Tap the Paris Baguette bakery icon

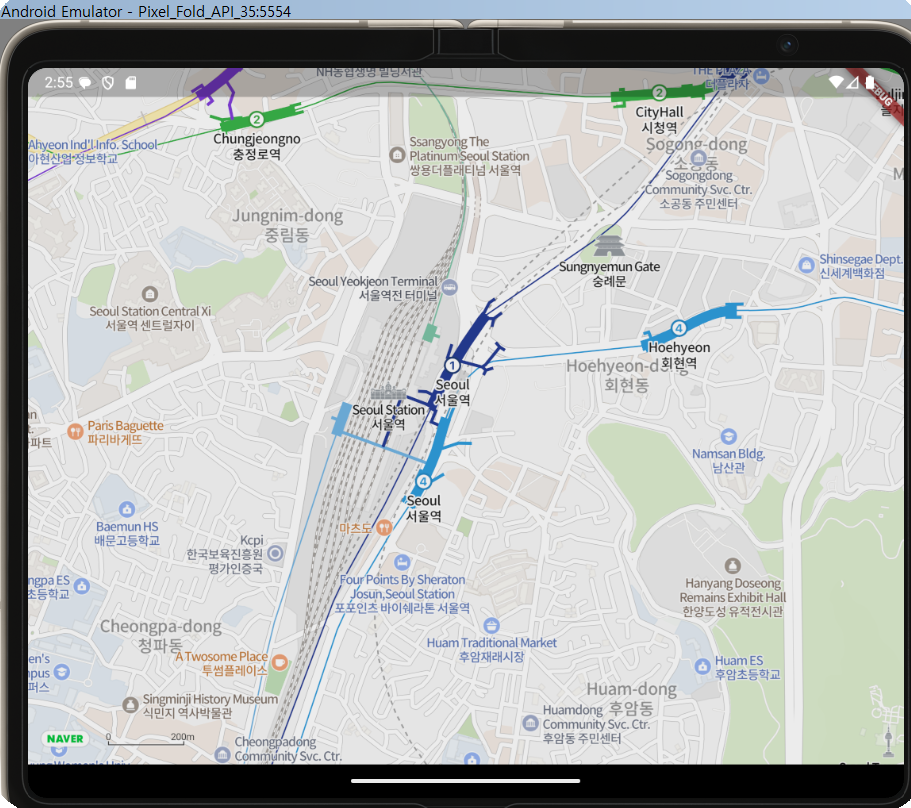point(75,432)
